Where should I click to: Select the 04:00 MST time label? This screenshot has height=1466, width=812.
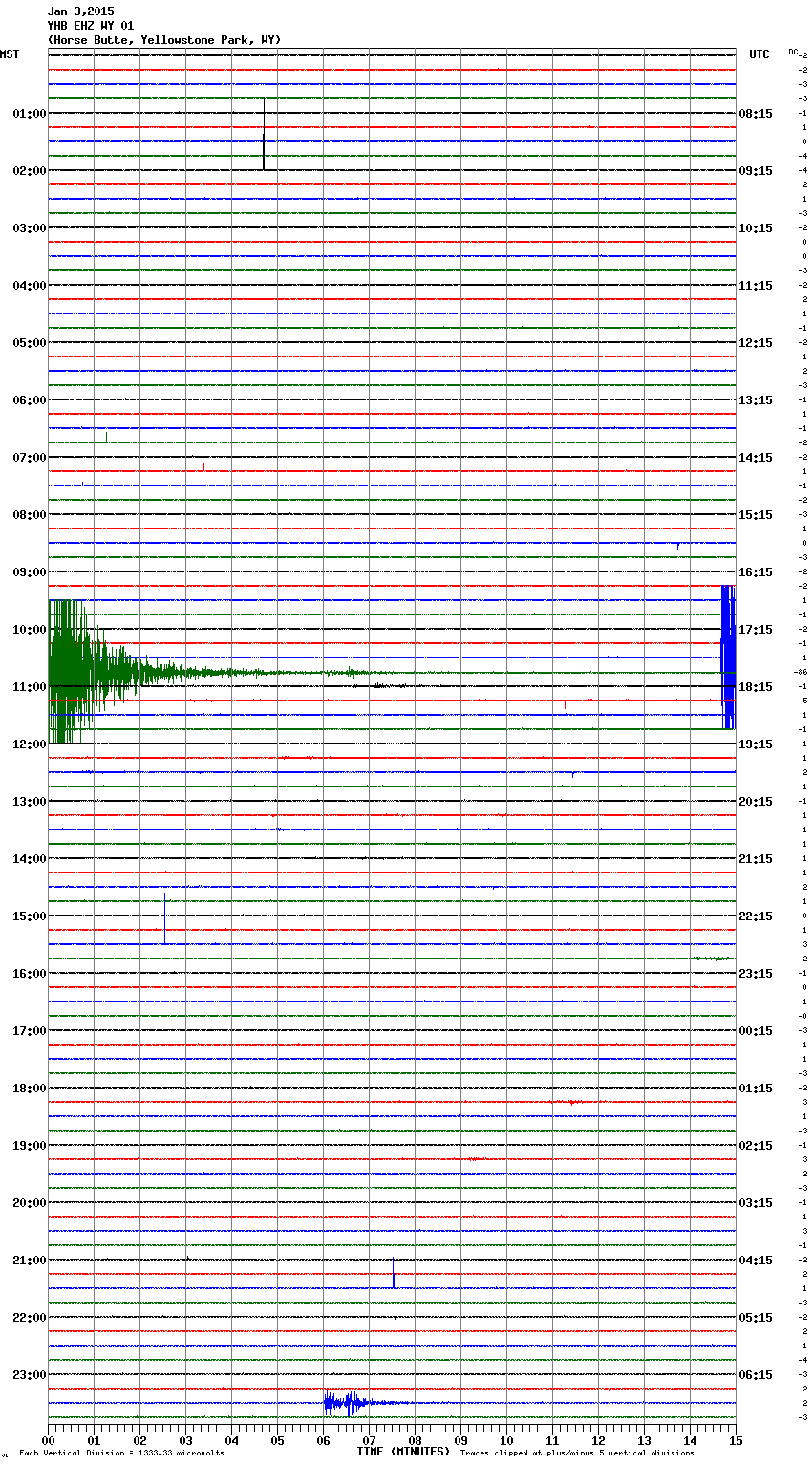30,286
